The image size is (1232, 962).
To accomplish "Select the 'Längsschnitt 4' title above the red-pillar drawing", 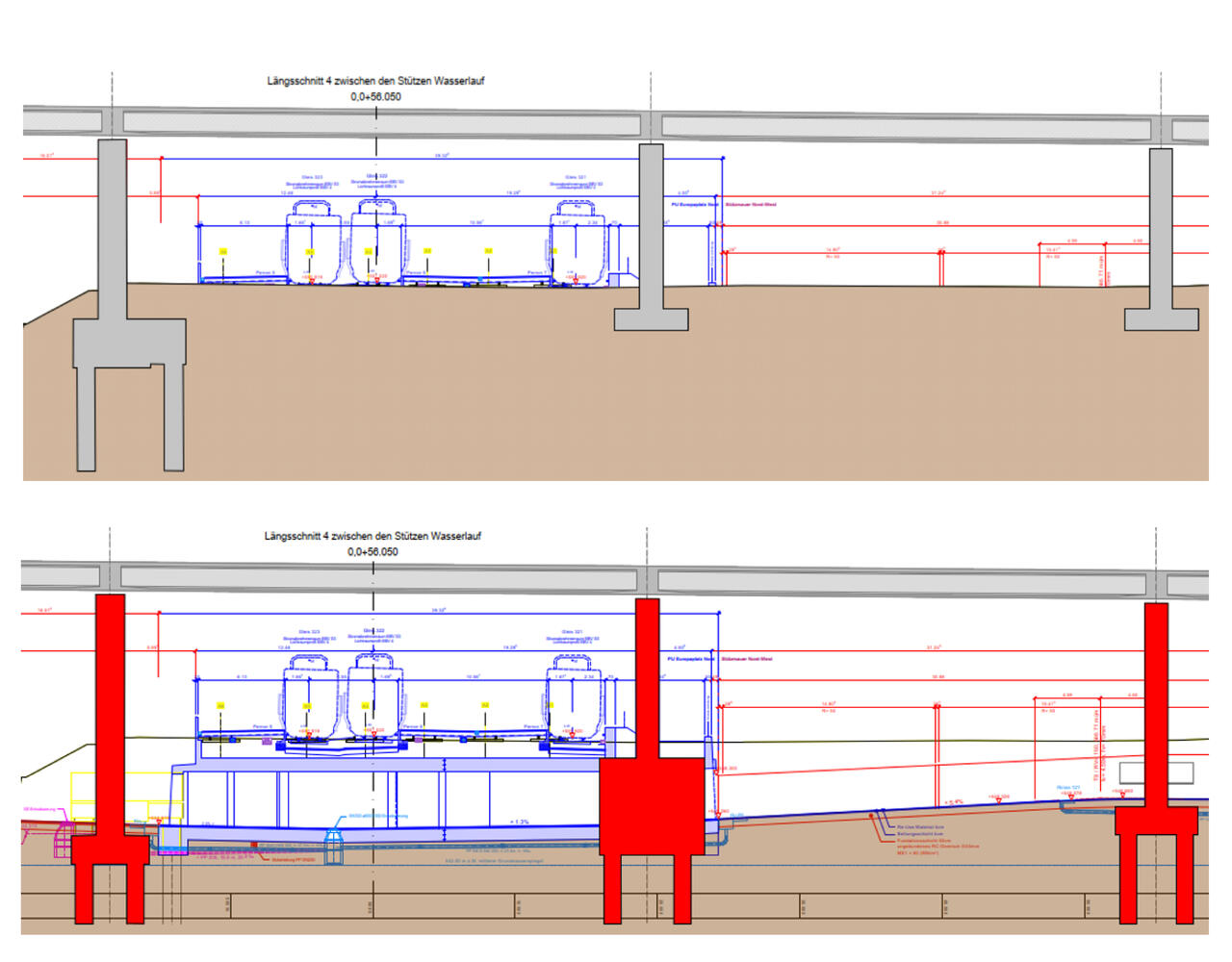I will pos(372,536).
